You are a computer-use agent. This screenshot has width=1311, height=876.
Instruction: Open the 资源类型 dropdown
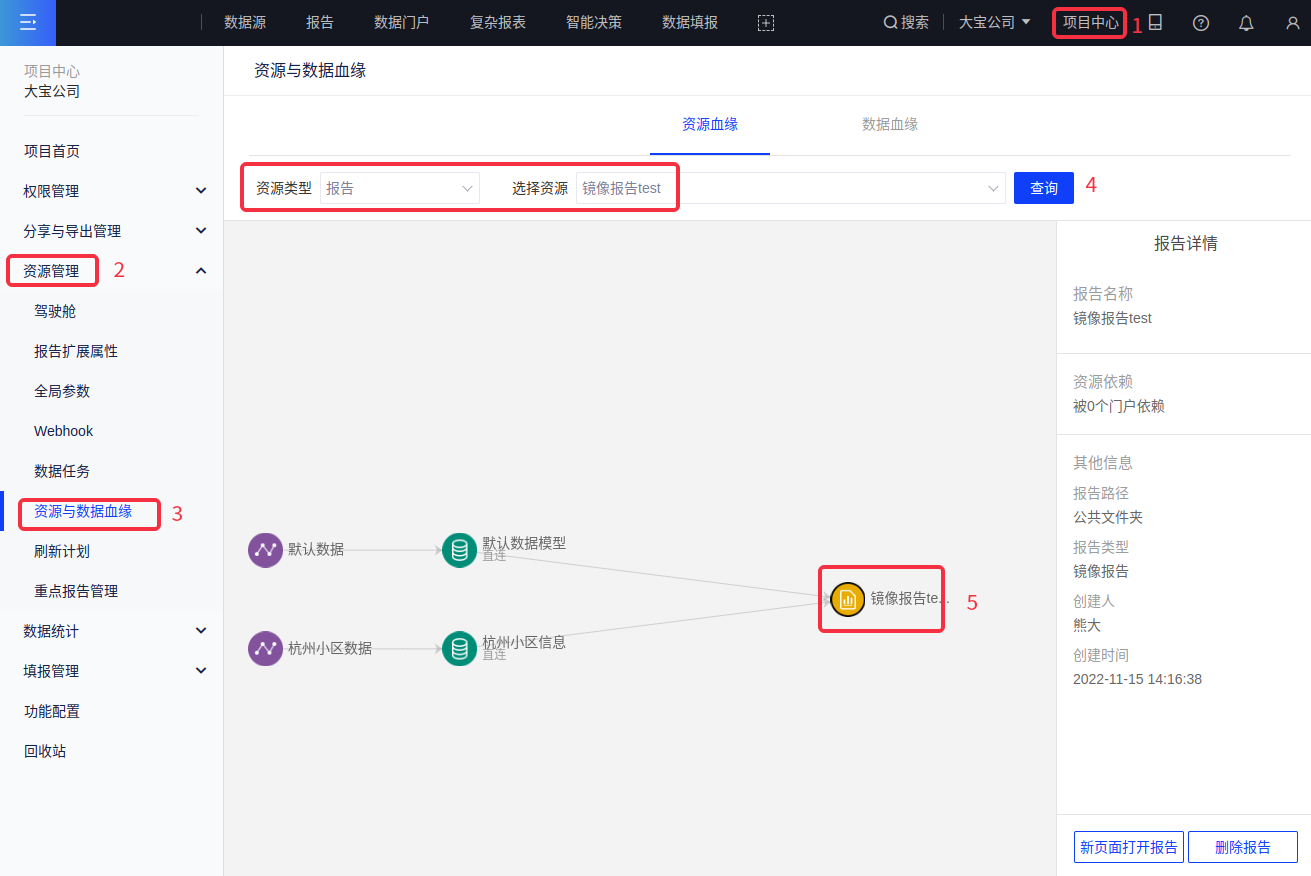tap(400, 188)
